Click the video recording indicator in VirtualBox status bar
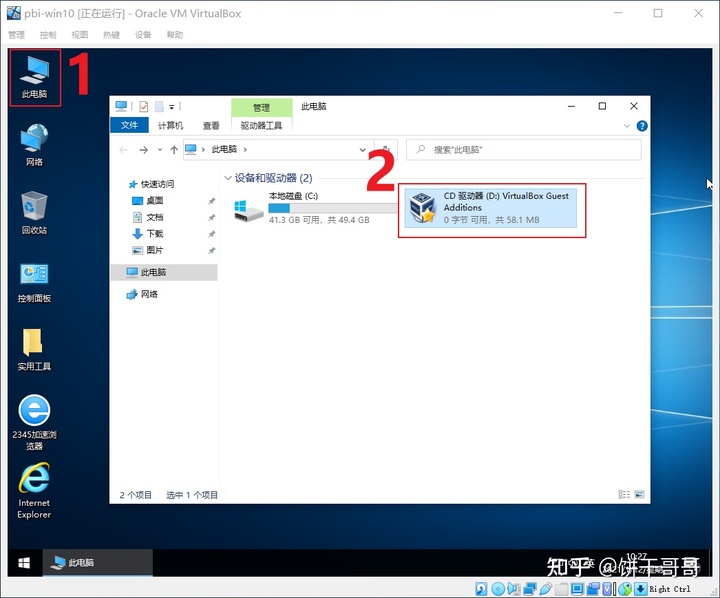The height and width of the screenshot is (598, 720). 593,589
